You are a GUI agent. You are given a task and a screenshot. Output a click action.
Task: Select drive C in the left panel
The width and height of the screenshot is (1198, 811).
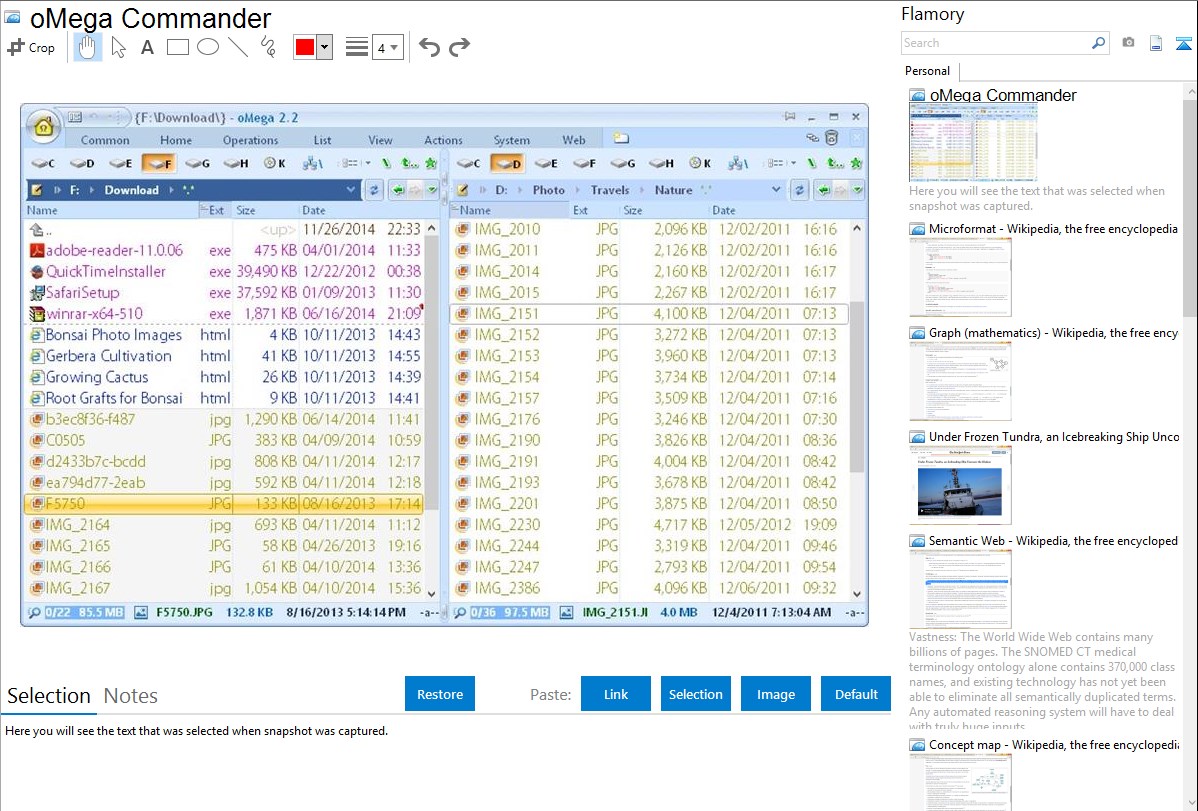coord(43,163)
